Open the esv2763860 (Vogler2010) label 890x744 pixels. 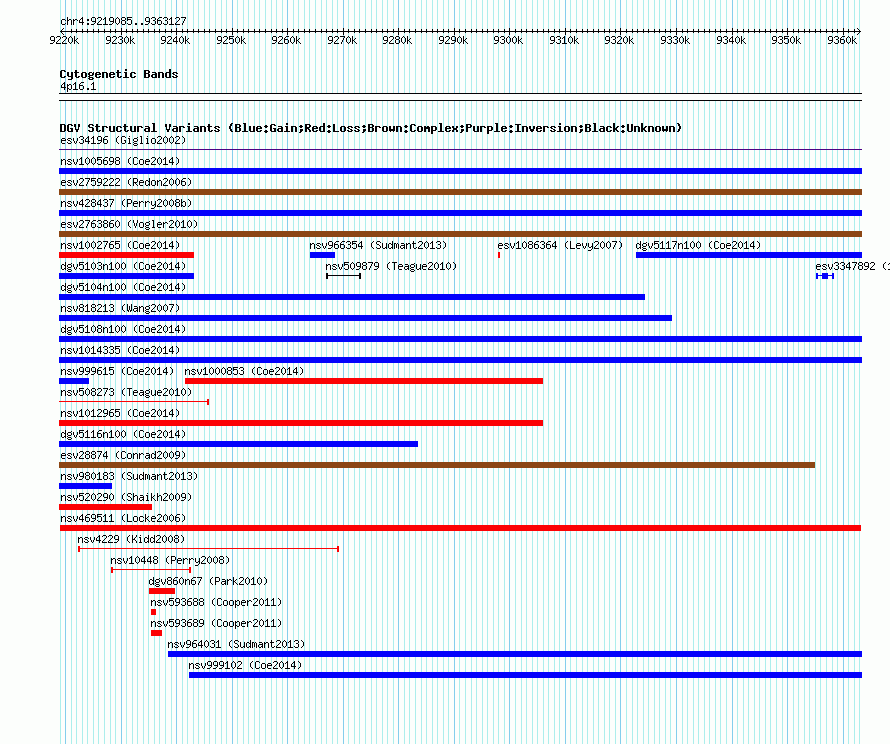[x=129, y=224]
